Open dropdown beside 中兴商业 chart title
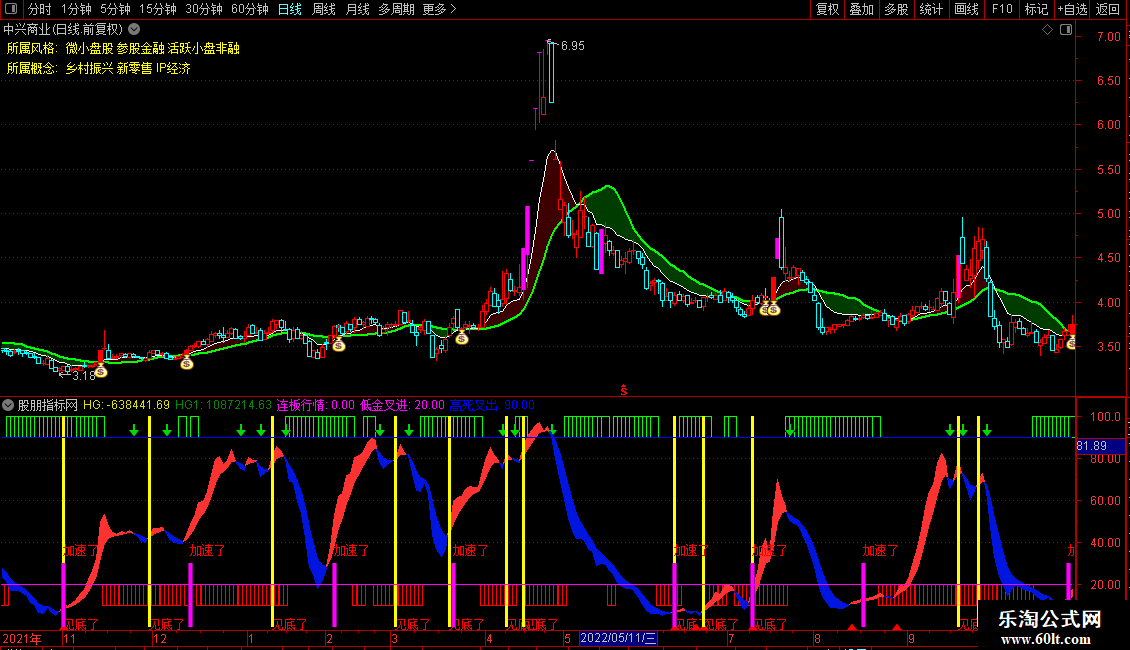Viewport: 1130px width, 650px height. [134, 30]
